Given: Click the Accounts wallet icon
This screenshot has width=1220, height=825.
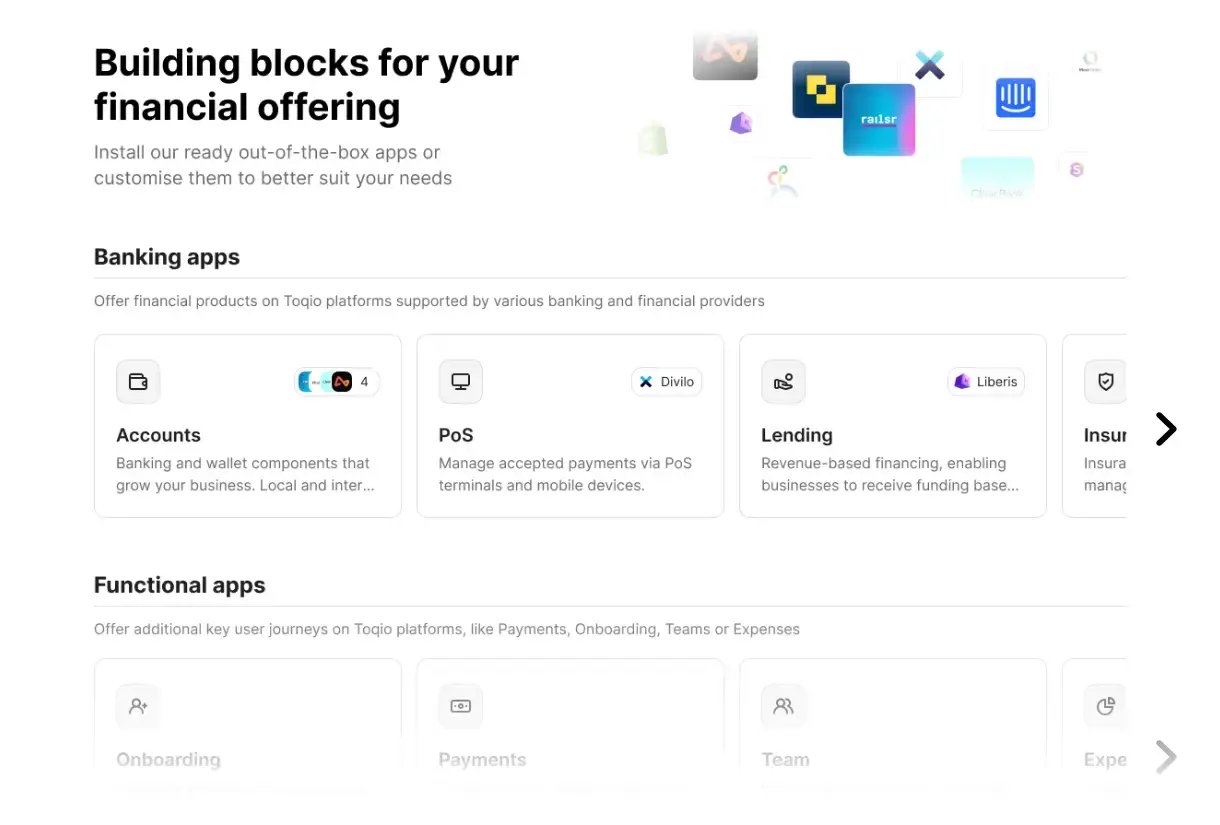Looking at the screenshot, I should click(x=138, y=382).
